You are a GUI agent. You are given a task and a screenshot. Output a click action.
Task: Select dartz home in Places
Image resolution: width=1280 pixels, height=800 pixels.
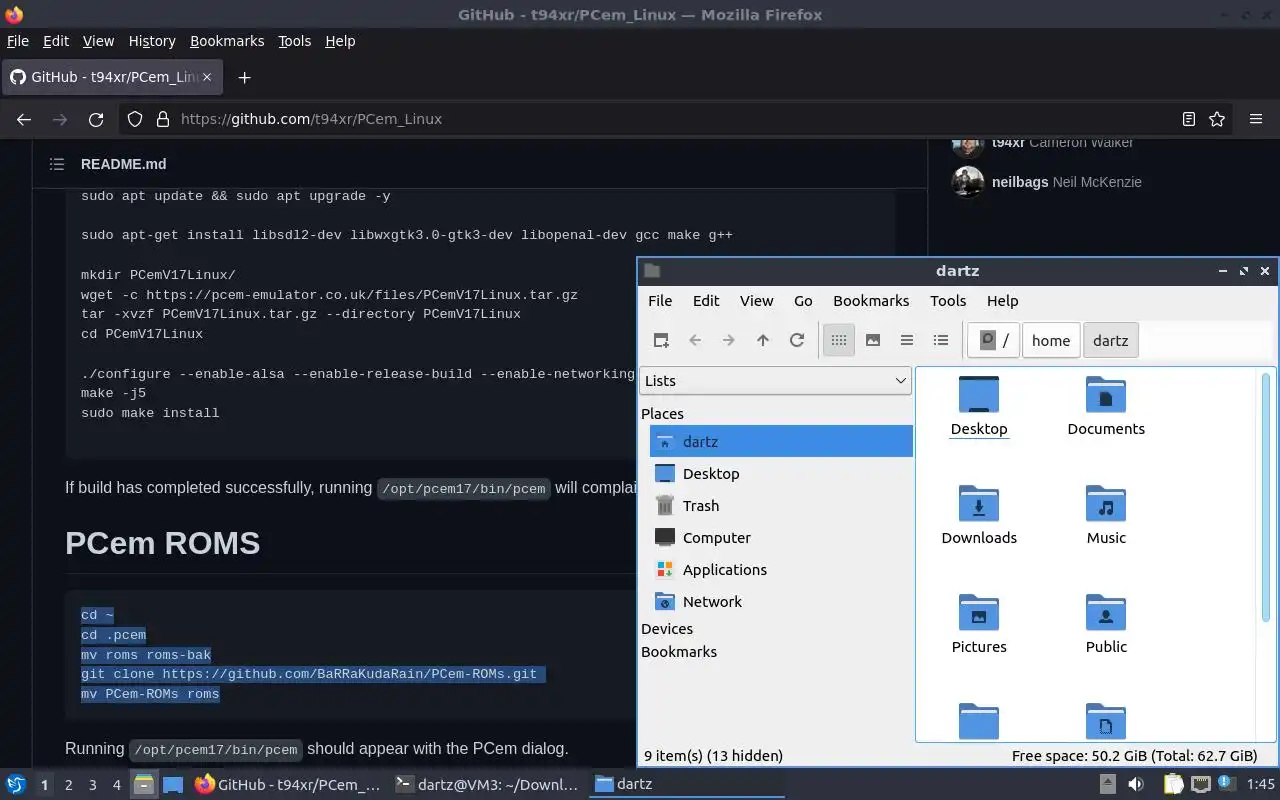point(781,441)
